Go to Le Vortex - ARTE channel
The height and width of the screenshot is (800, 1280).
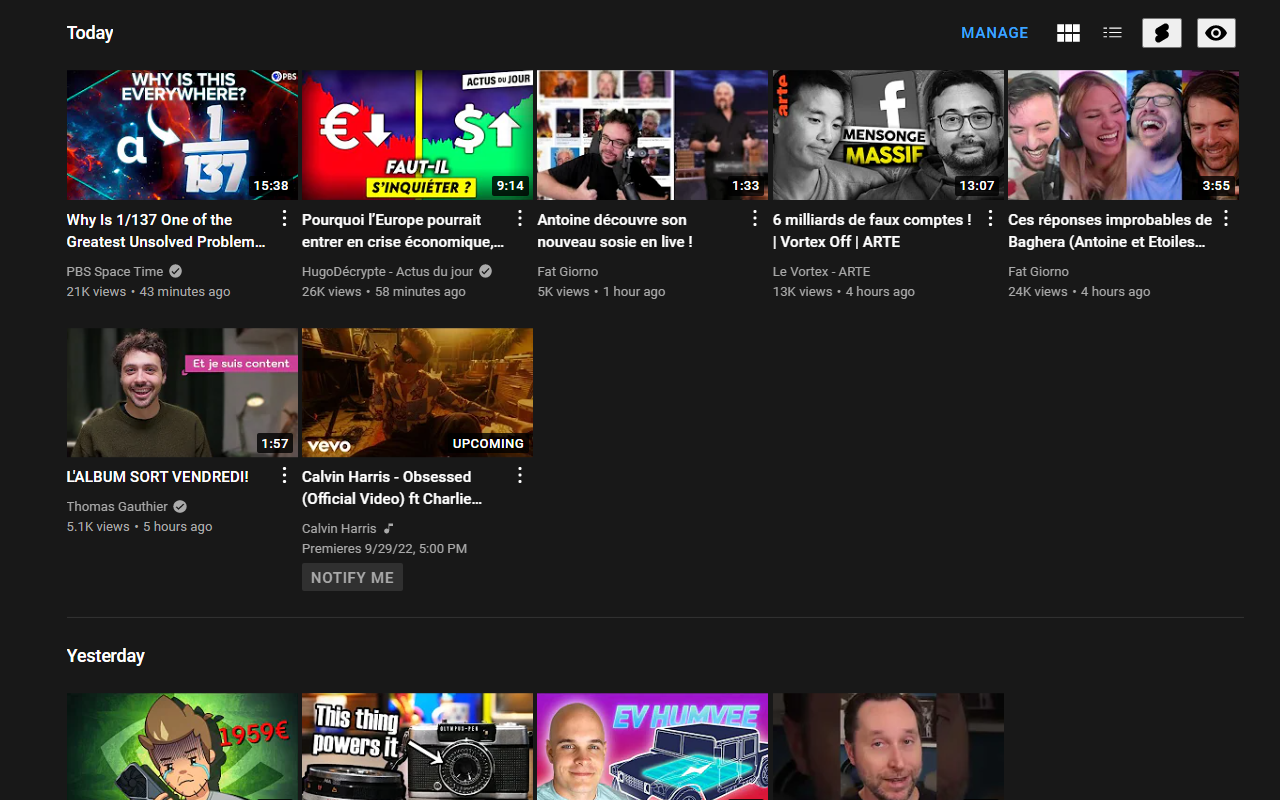click(x=822, y=271)
